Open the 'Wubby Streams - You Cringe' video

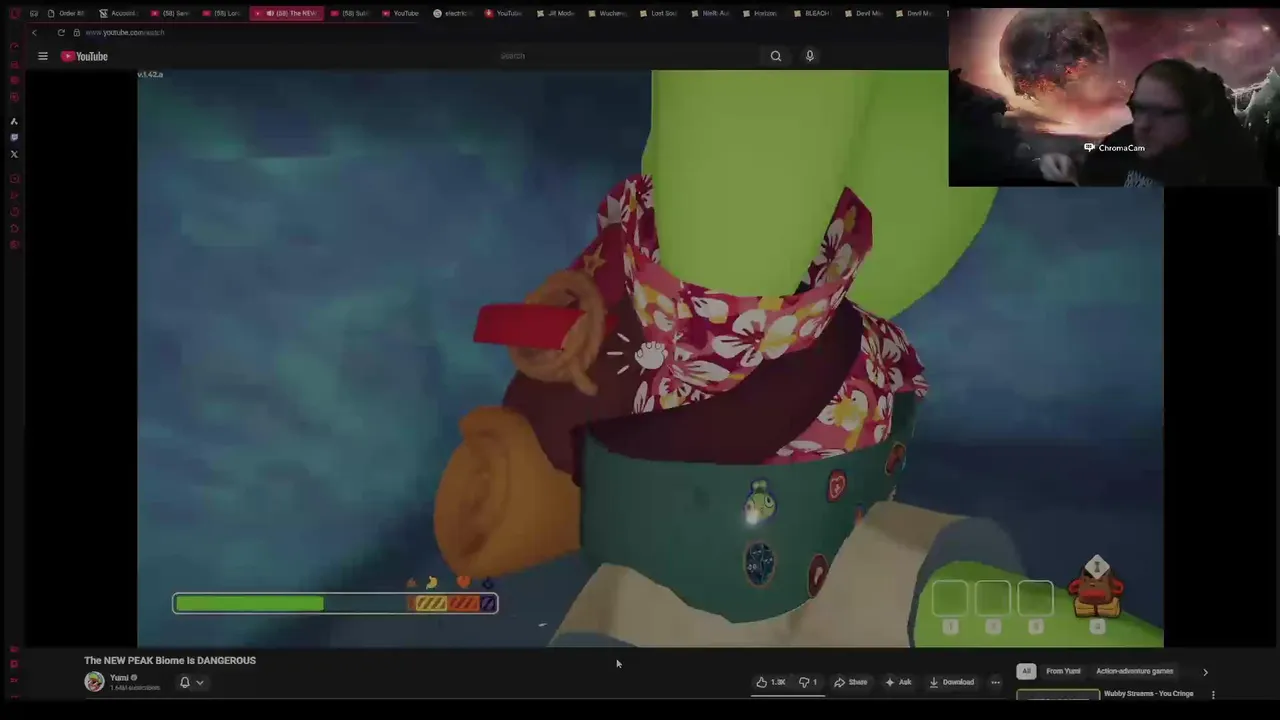(1148, 693)
